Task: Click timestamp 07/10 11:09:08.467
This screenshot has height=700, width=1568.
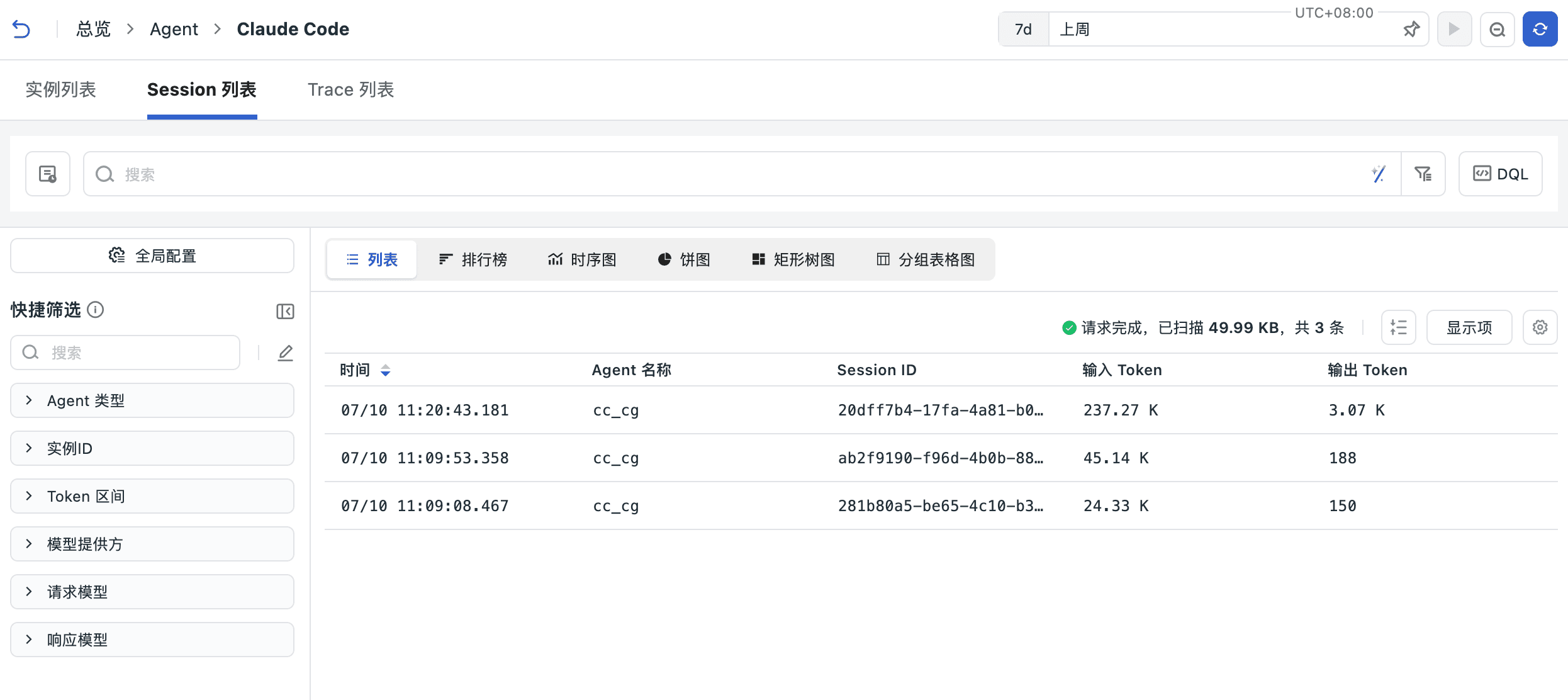Action: pyautogui.click(x=425, y=506)
